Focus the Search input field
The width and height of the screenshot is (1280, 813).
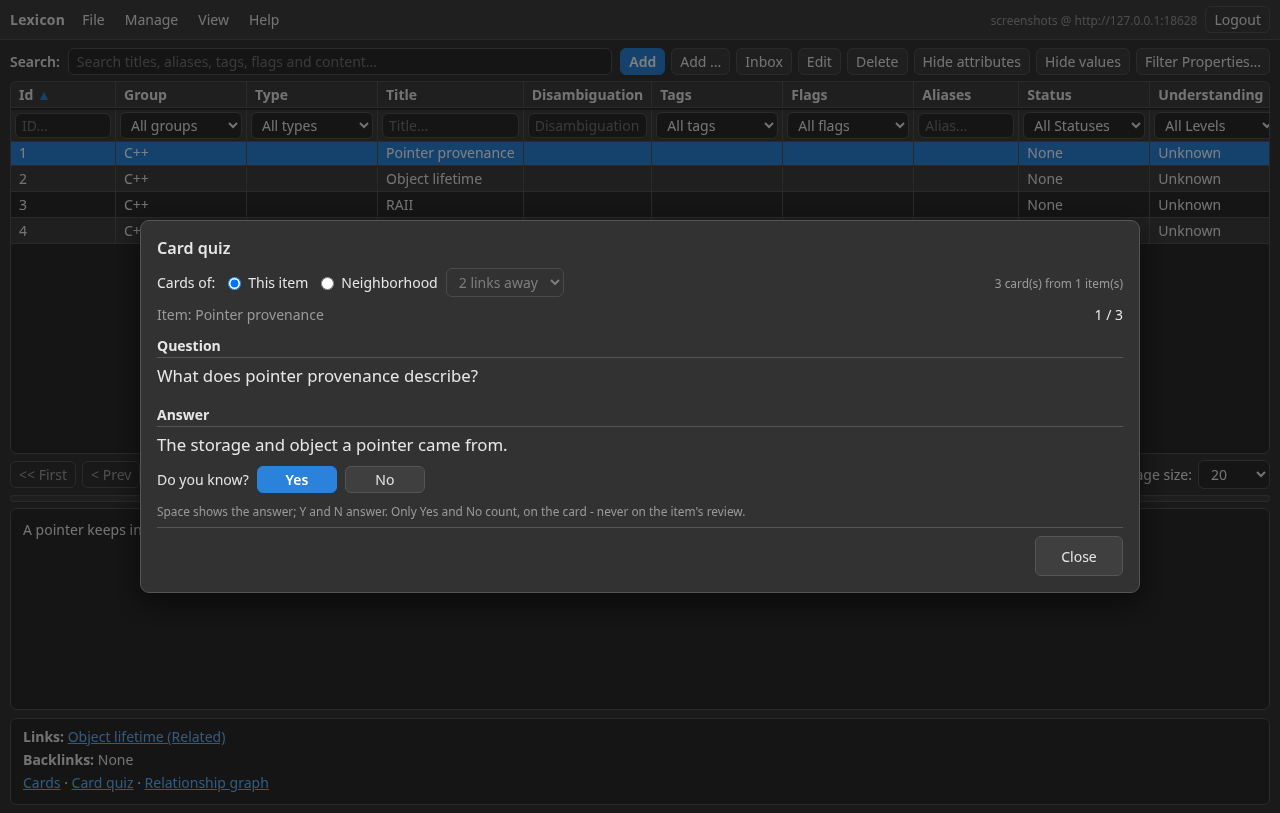coord(340,62)
